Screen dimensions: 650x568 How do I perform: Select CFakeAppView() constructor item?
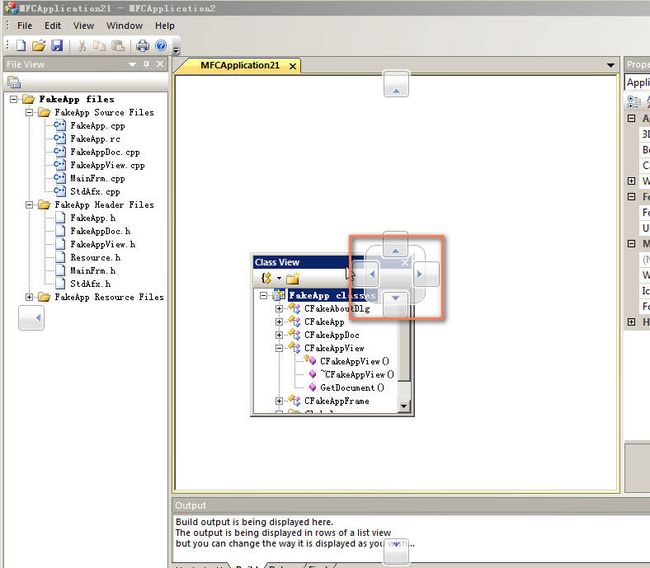(x=354, y=362)
